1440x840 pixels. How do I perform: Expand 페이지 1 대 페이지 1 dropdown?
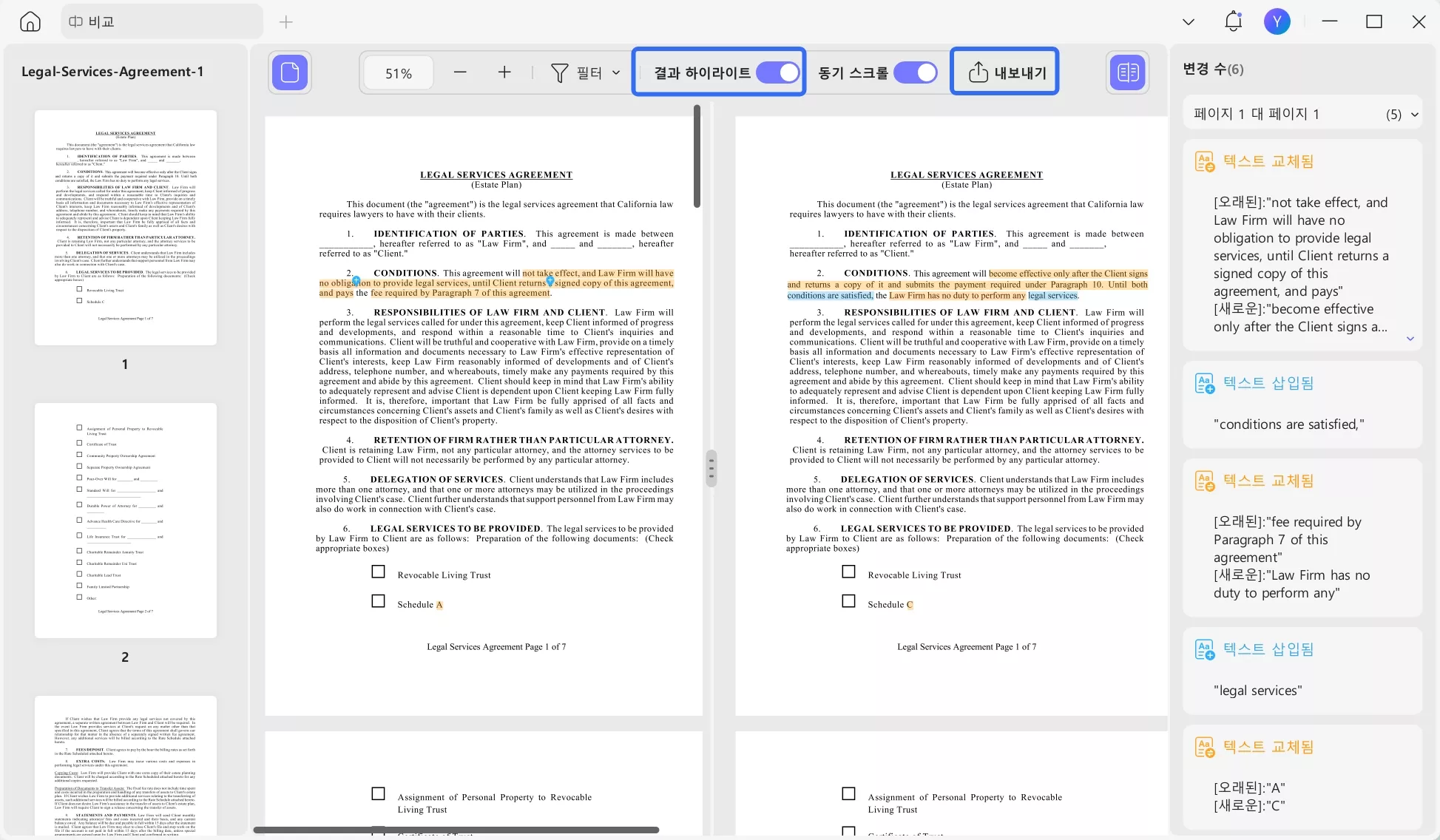coord(1414,115)
